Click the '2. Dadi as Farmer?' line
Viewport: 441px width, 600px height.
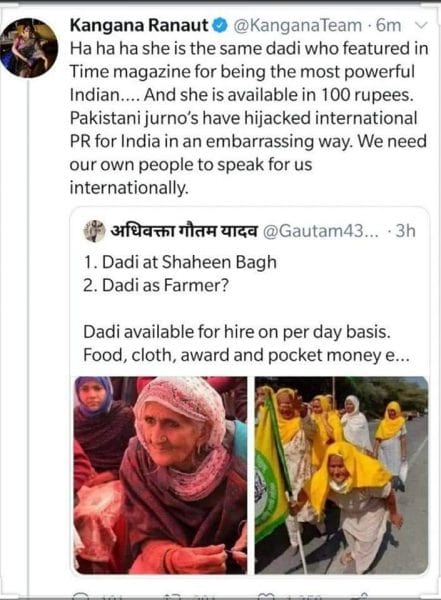pos(156,285)
